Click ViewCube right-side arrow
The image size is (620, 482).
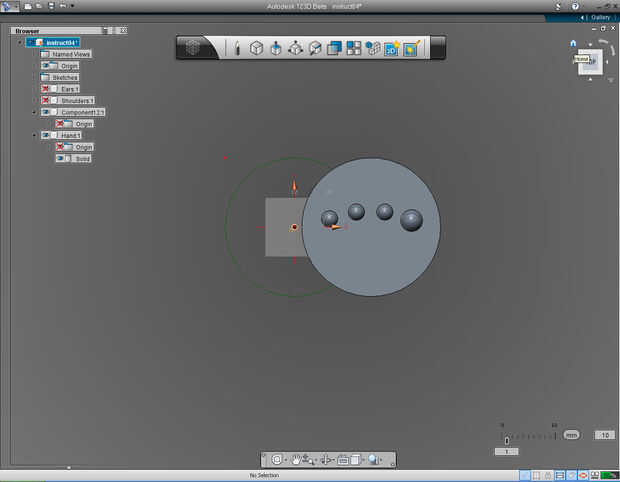[607, 62]
